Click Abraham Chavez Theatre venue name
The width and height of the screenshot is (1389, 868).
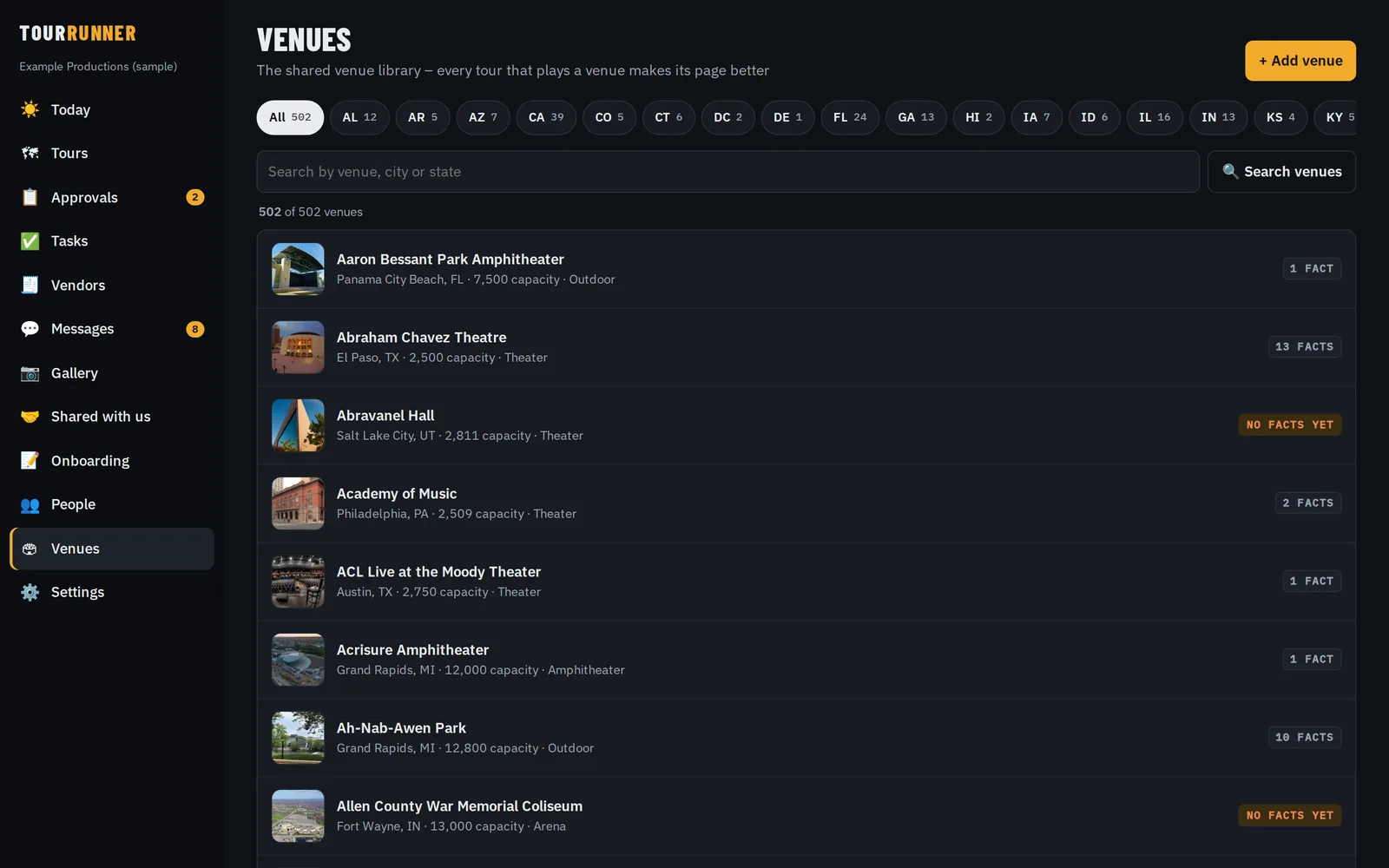click(x=421, y=338)
